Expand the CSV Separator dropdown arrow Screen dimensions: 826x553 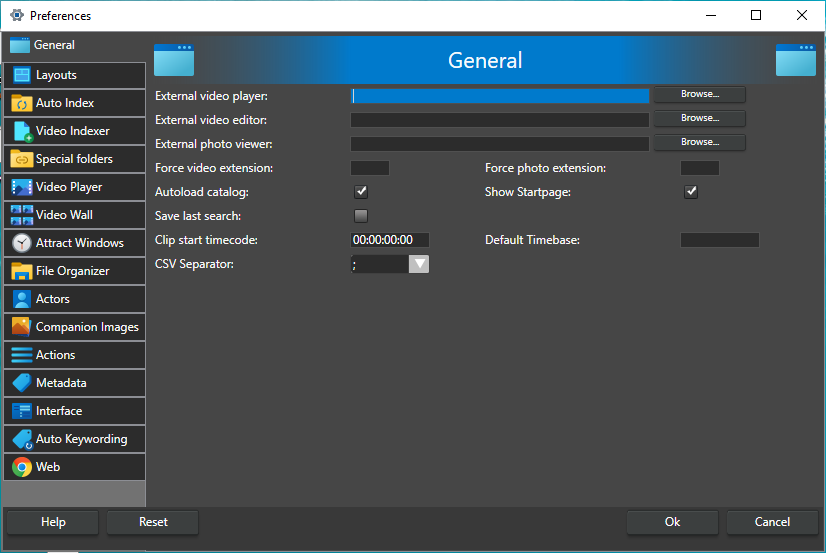tap(419, 264)
